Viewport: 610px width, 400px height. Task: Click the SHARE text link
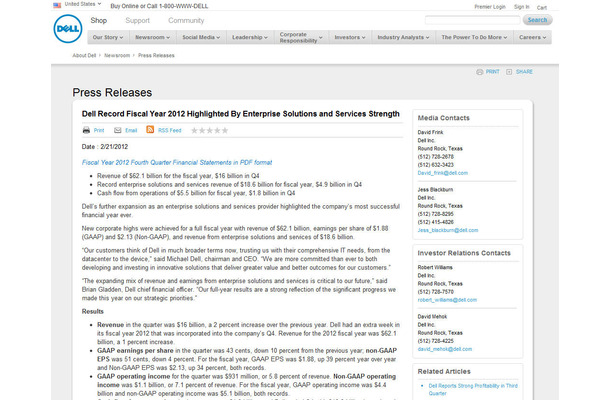pyautogui.click(x=524, y=72)
